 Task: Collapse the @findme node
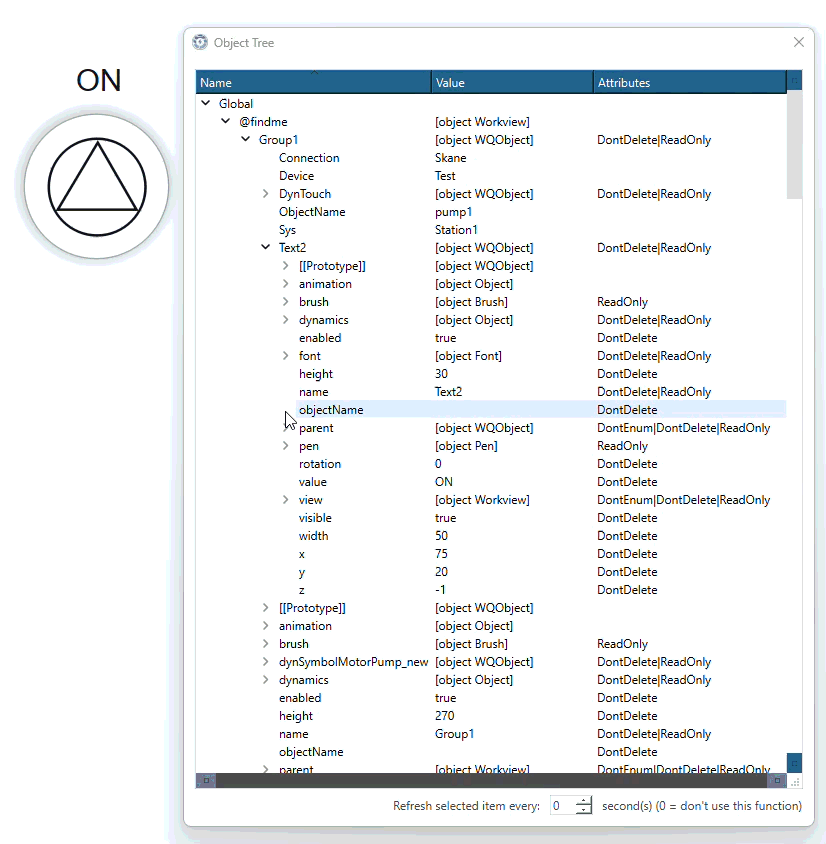(226, 122)
